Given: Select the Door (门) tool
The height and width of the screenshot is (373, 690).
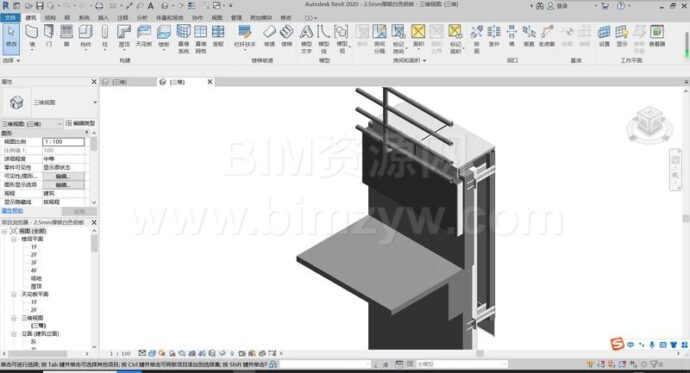Looking at the screenshot, I should tap(49, 36).
